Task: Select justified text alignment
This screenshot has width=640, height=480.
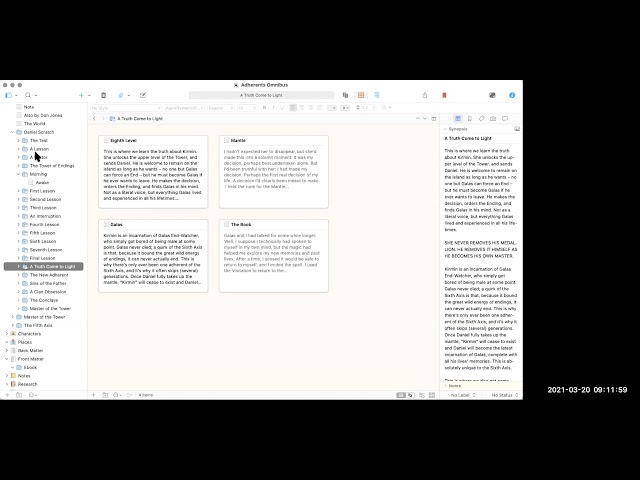Action: 320,108
